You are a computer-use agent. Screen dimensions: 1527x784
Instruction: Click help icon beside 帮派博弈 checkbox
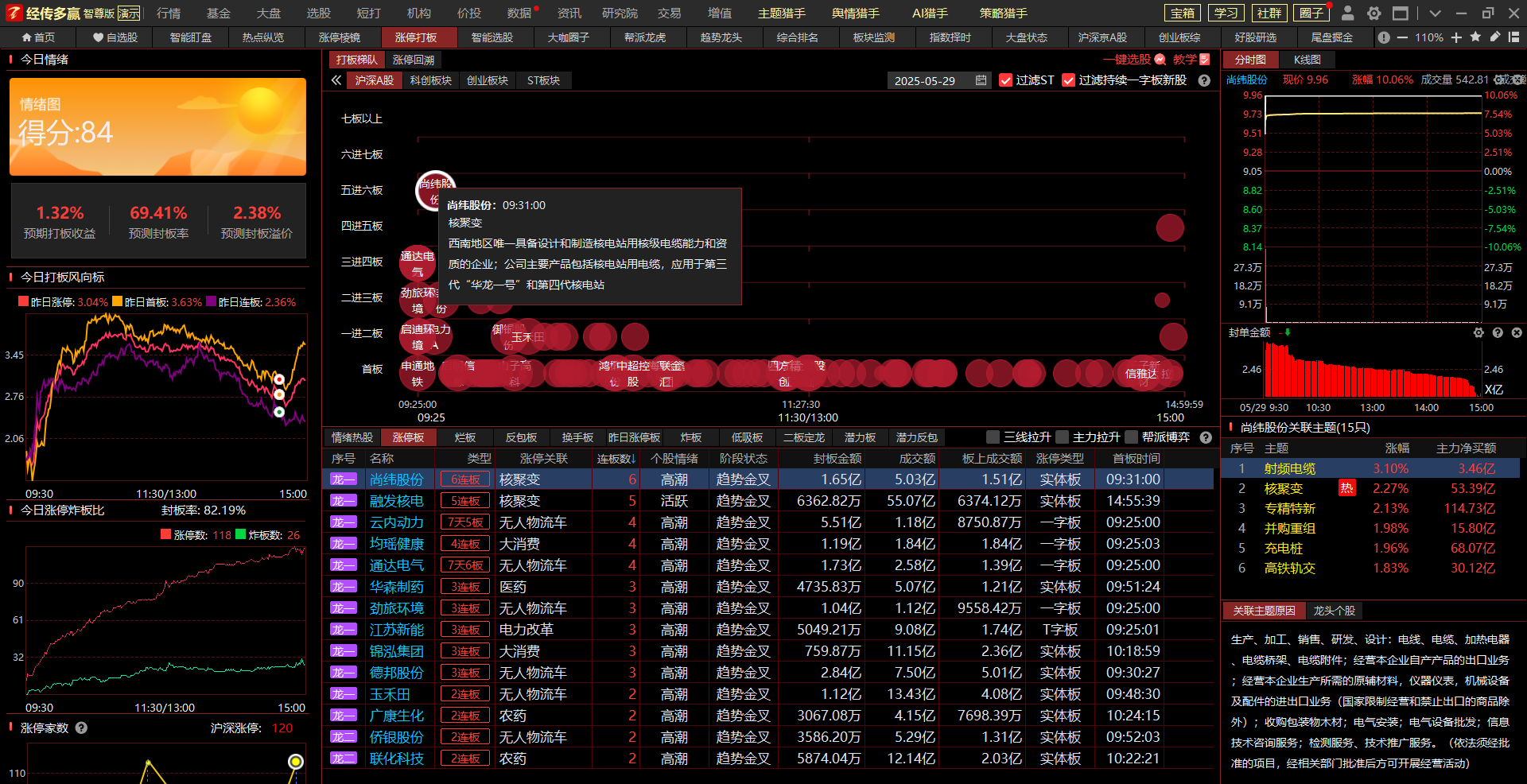coord(1206,437)
